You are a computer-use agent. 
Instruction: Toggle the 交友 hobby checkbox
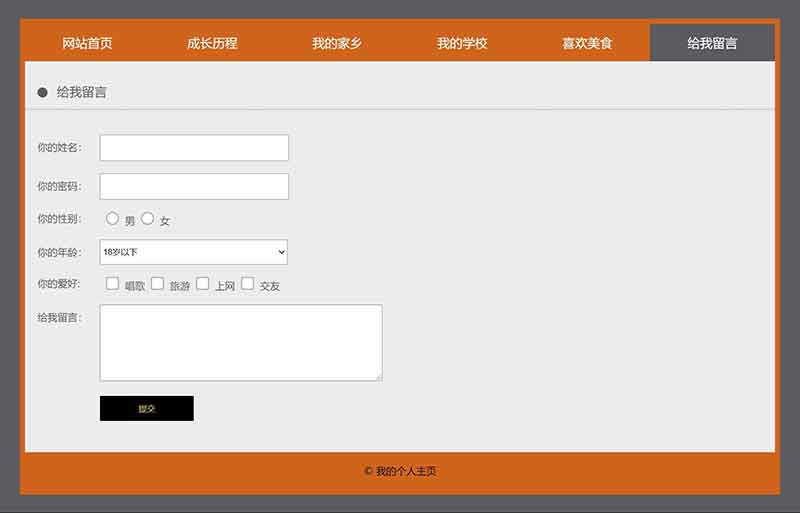pyautogui.click(x=248, y=284)
